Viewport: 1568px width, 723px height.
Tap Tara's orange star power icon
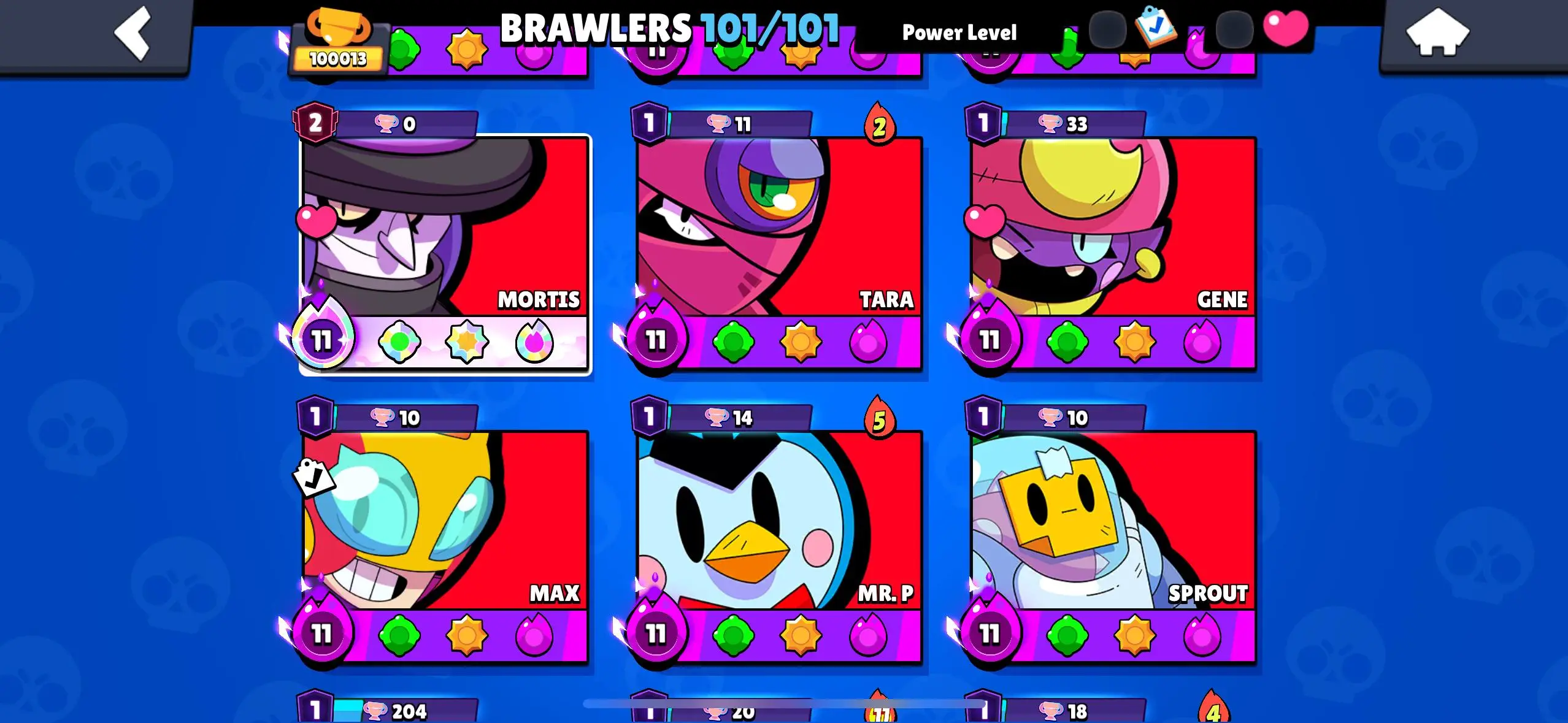pyautogui.click(x=801, y=342)
